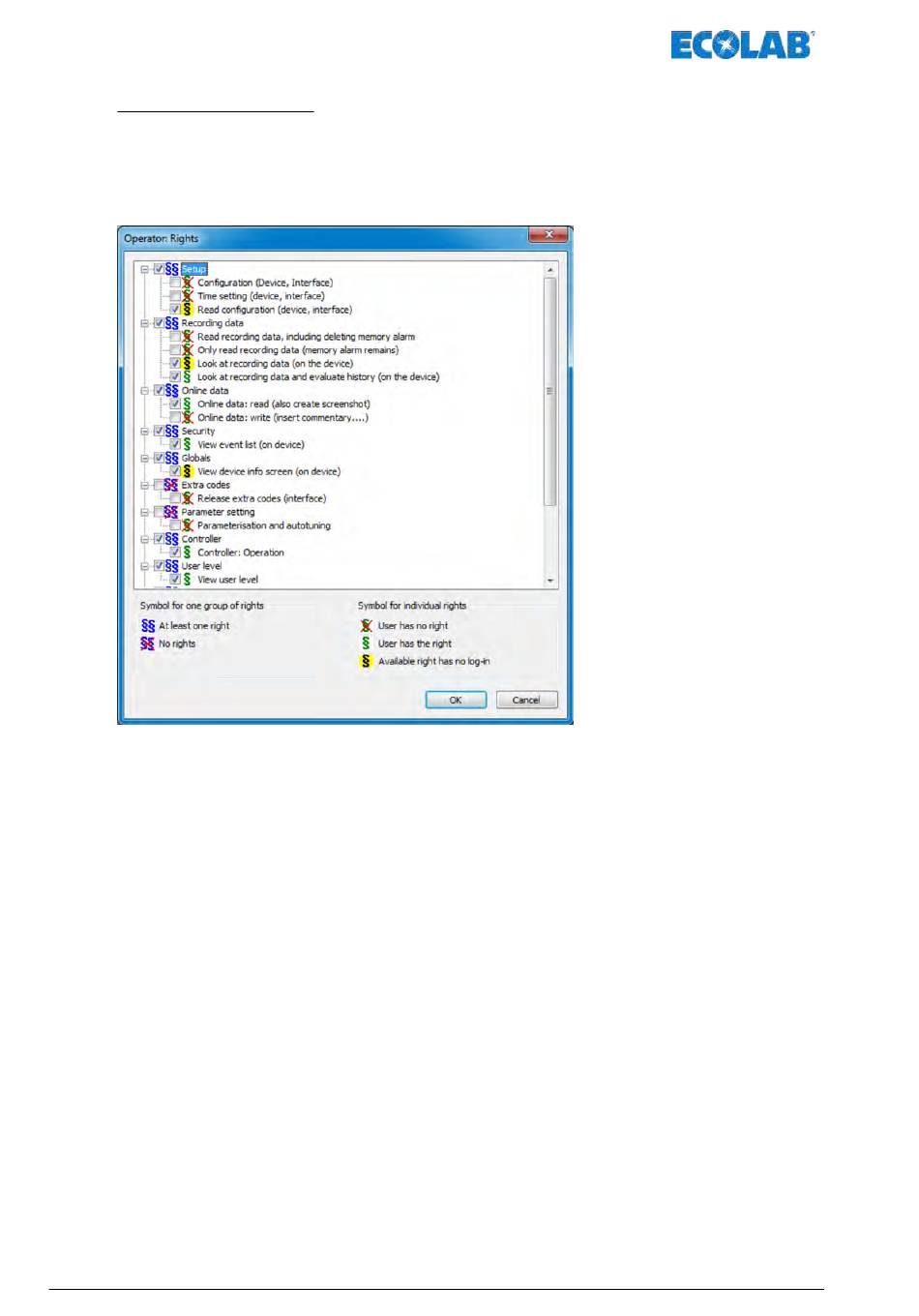This screenshot has width=919, height=1316.
Task: Collapse the Globals tree node
Action: click(x=145, y=460)
